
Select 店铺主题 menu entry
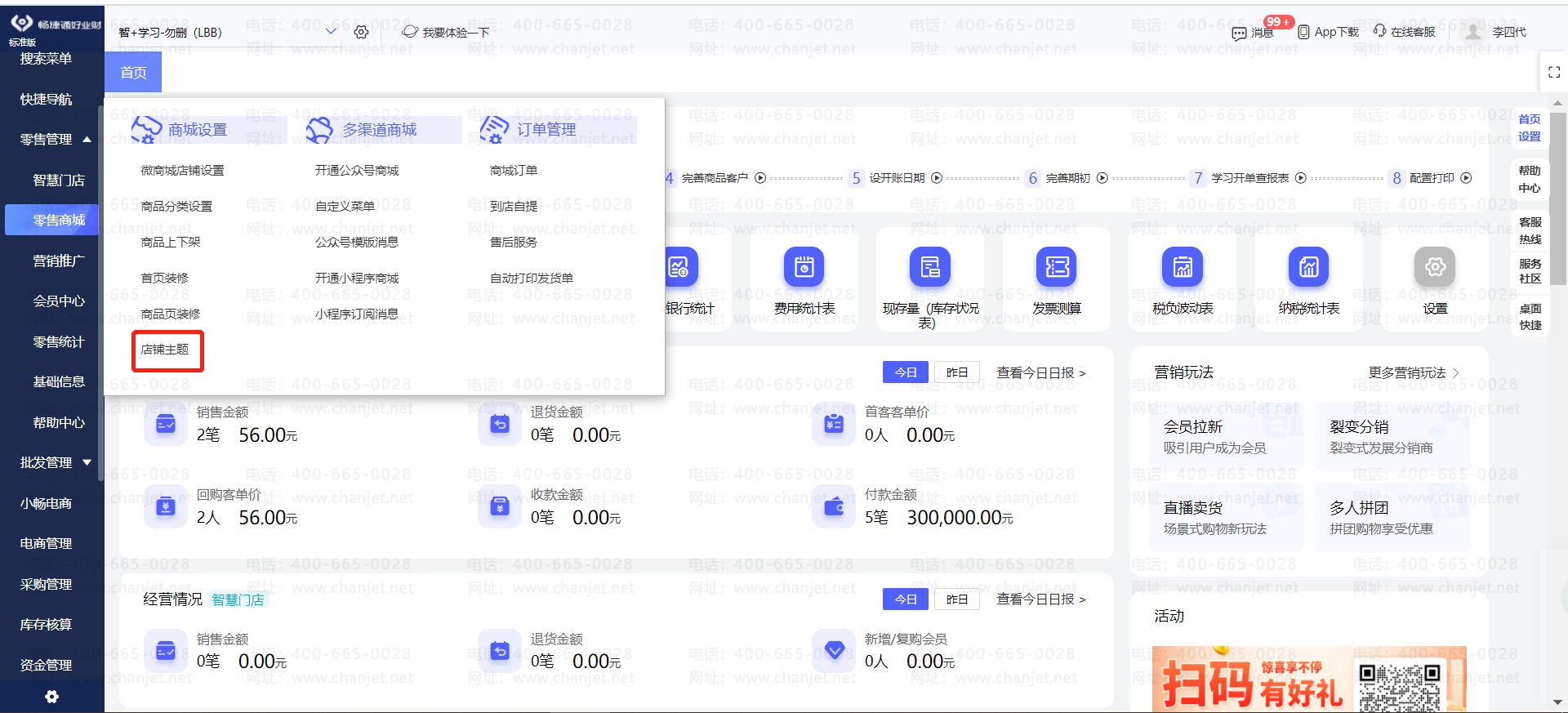coord(165,350)
